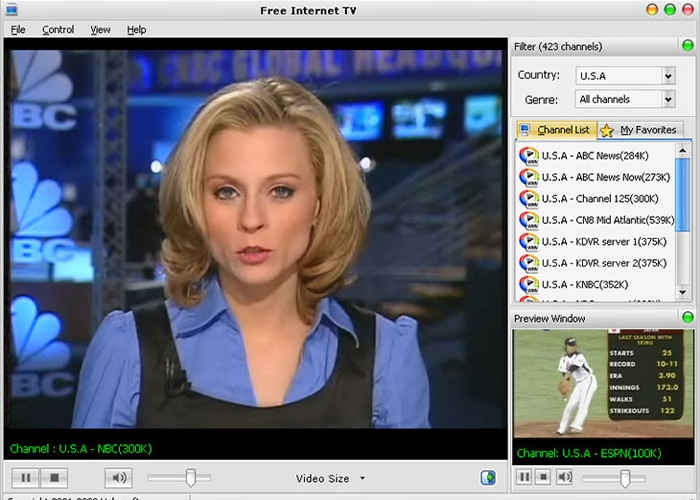
Task: Click the channel list scrollbar up arrow
Action: tap(683, 151)
